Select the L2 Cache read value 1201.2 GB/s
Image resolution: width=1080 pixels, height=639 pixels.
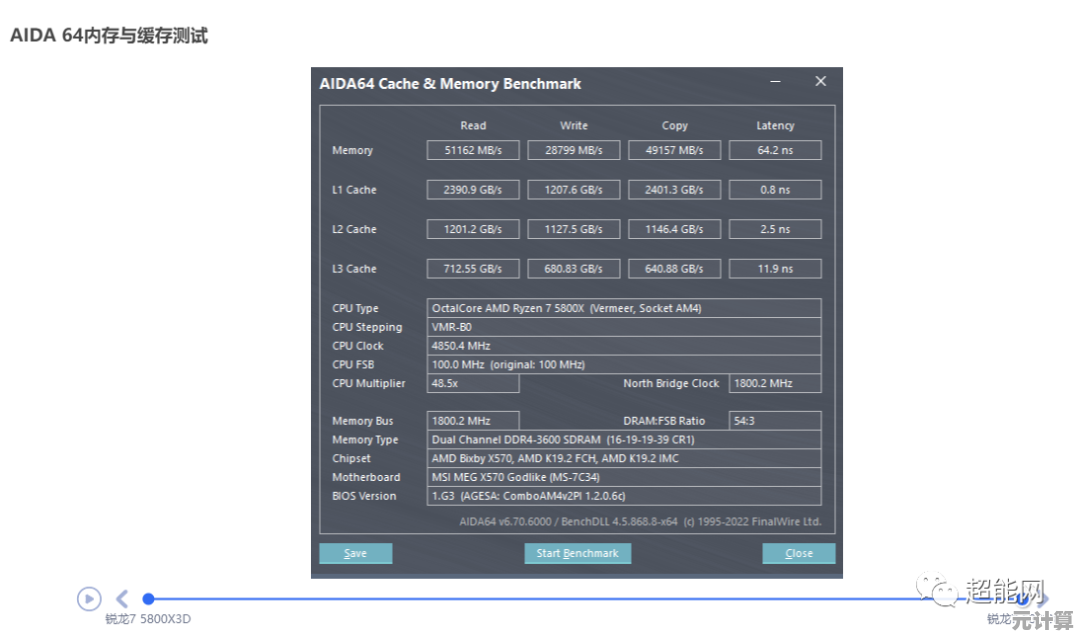473,229
